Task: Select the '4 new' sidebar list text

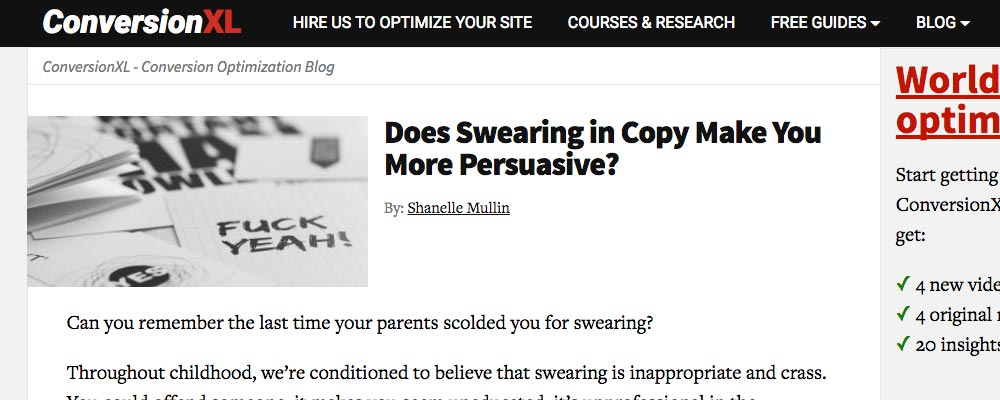Action: [x=957, y=285]
